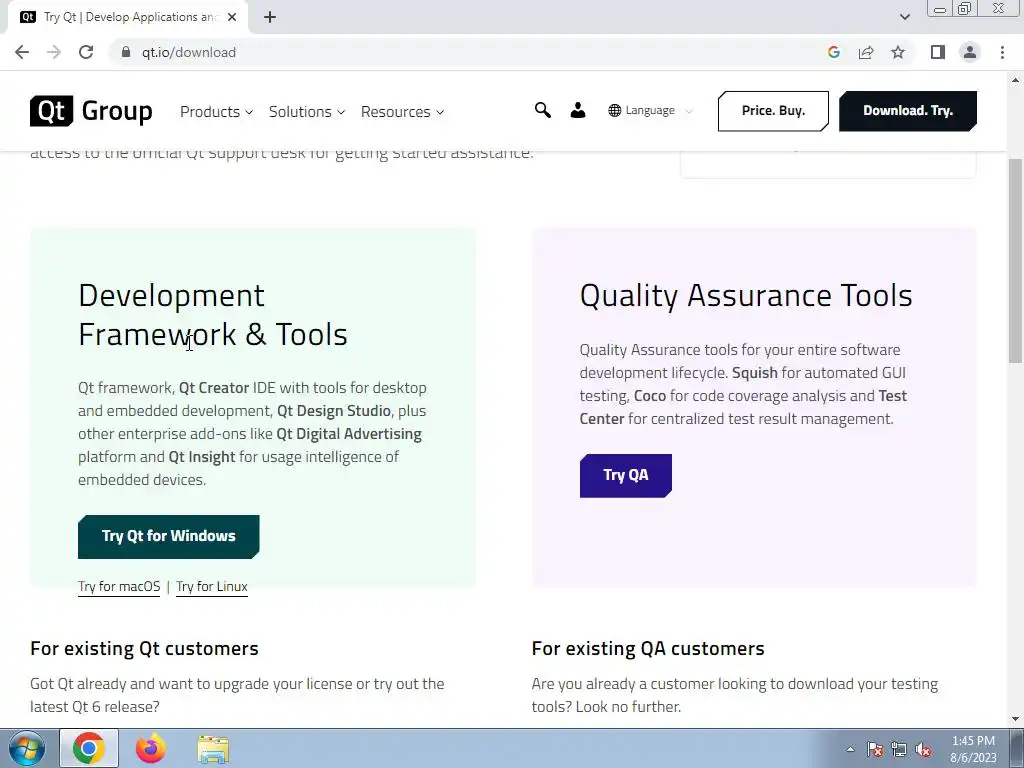1024x768 pixels.
Task: Click the For existing QA customers heading
Action: click(x=648, y=648)
